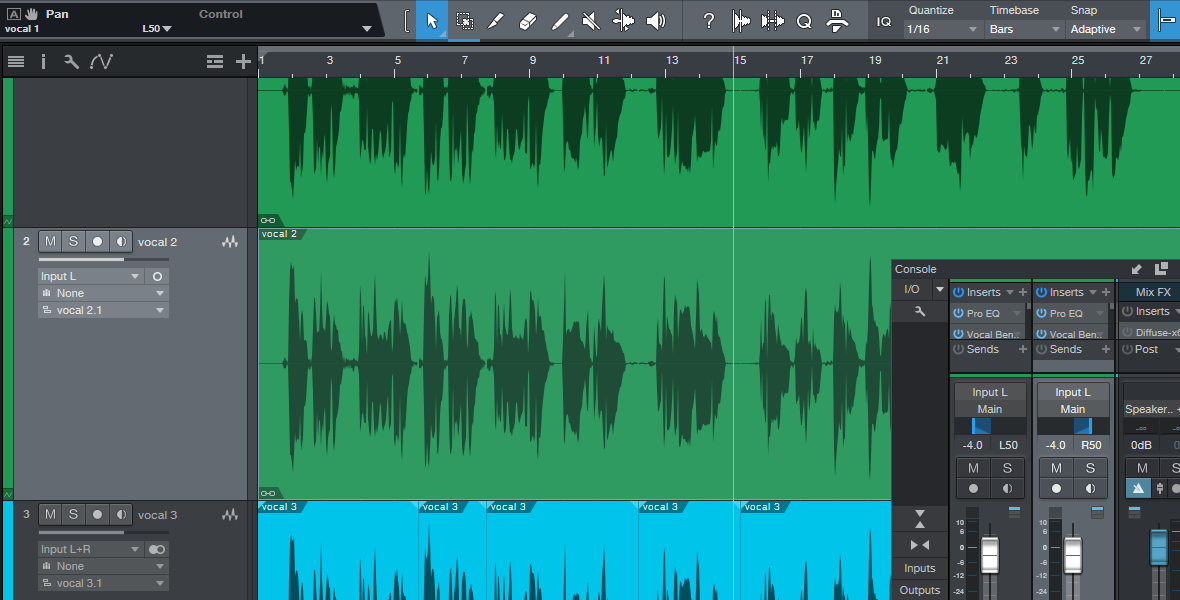This screenshot has height=600, width=1180.
Task: Toggle monitoring on vocal 2 track
Action: [x=121, y=242]
